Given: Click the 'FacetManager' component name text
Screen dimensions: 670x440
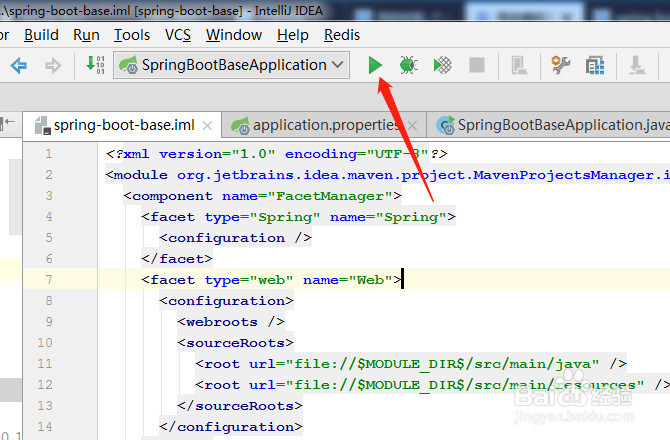Looking at the screenshot, I should click(x=330, y=196).
